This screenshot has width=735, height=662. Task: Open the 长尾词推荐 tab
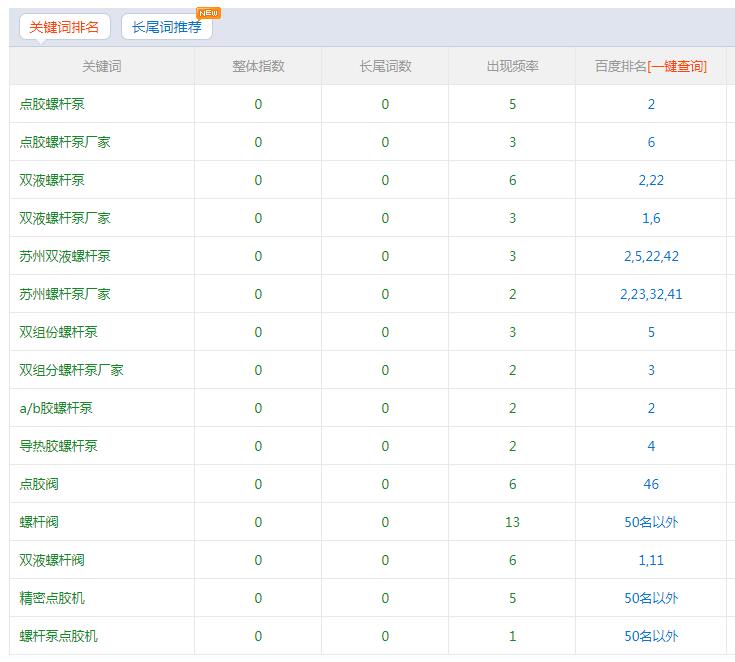pos(167,27)
